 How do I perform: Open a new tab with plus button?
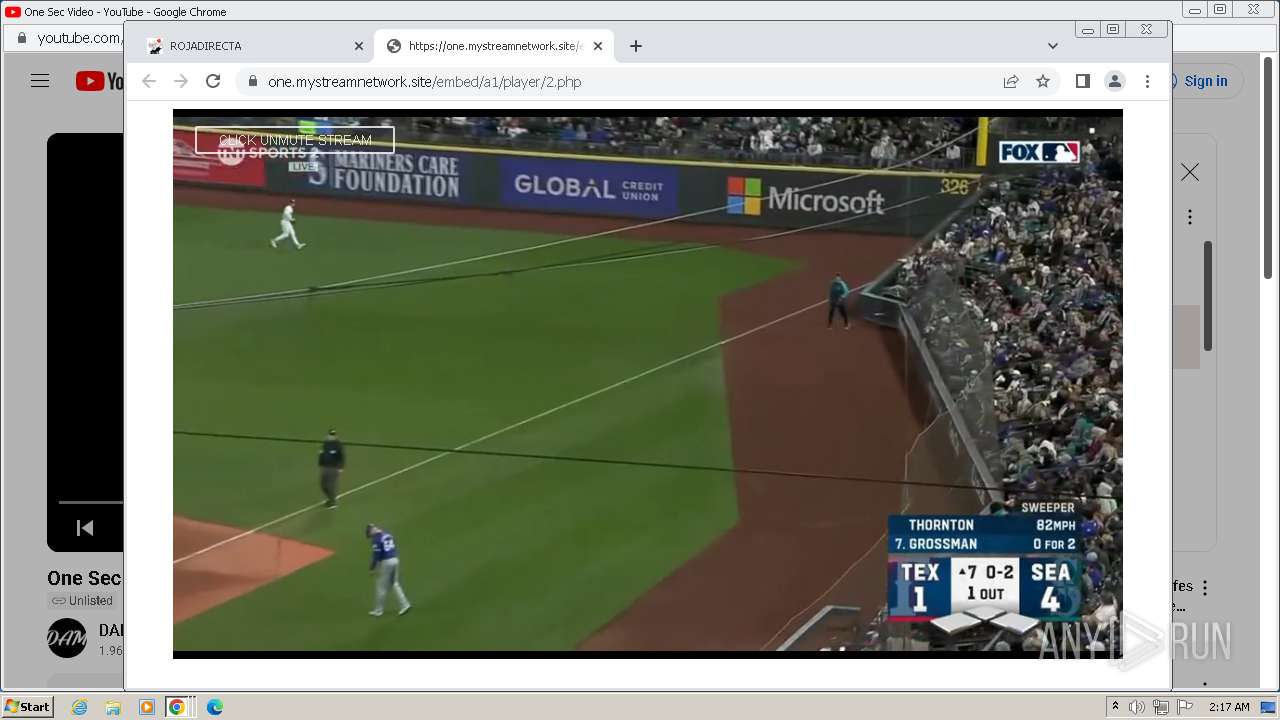[x=635, y=46]
